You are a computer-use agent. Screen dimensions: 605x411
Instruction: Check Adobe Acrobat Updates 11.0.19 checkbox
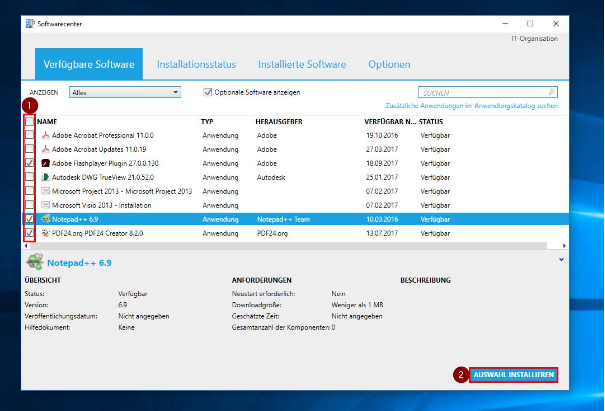point(29,149)
